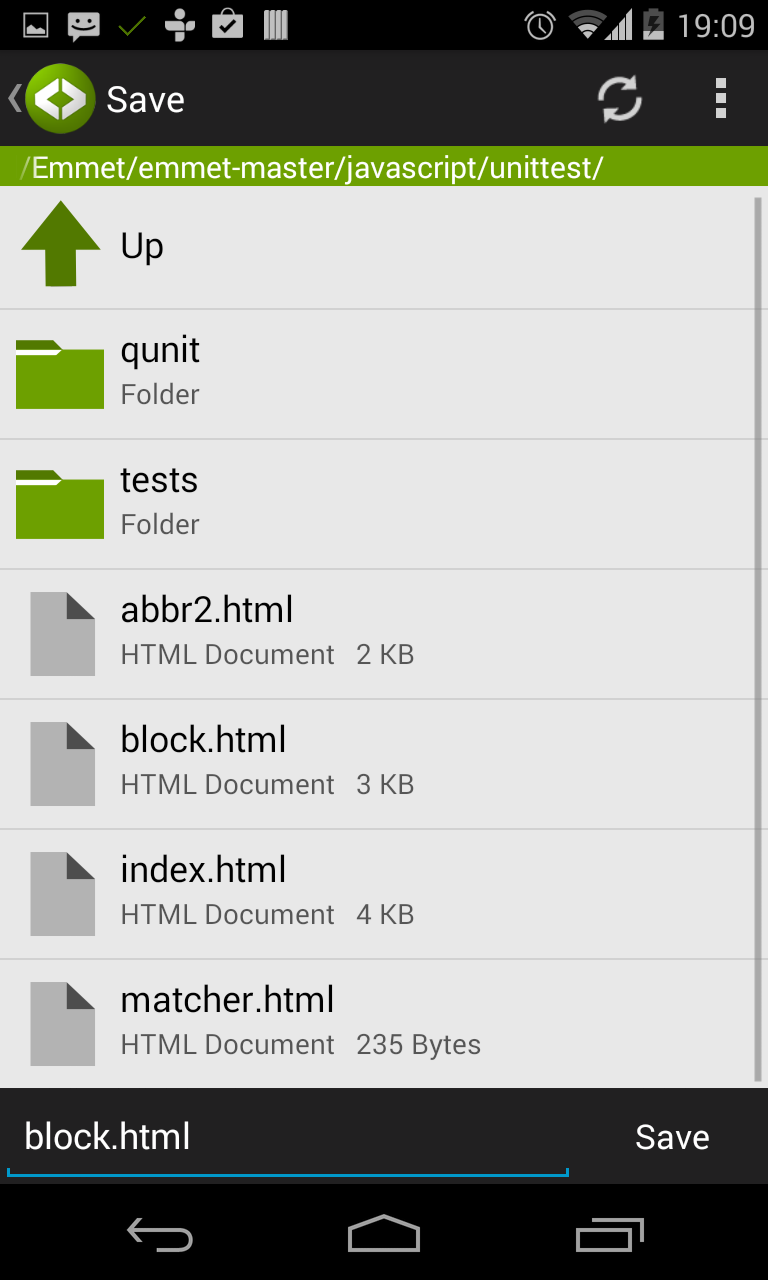Open the three-dot overflow menu
The height and width of the screenshot is (1280, 768).
pyautogui.click(x=720, y=99)
